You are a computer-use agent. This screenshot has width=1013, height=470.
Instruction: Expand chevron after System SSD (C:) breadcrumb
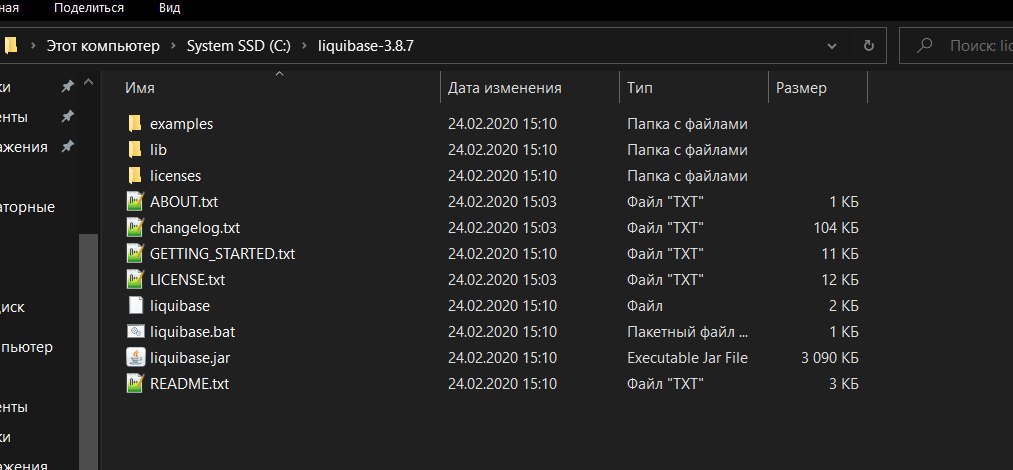coord(304,46)
